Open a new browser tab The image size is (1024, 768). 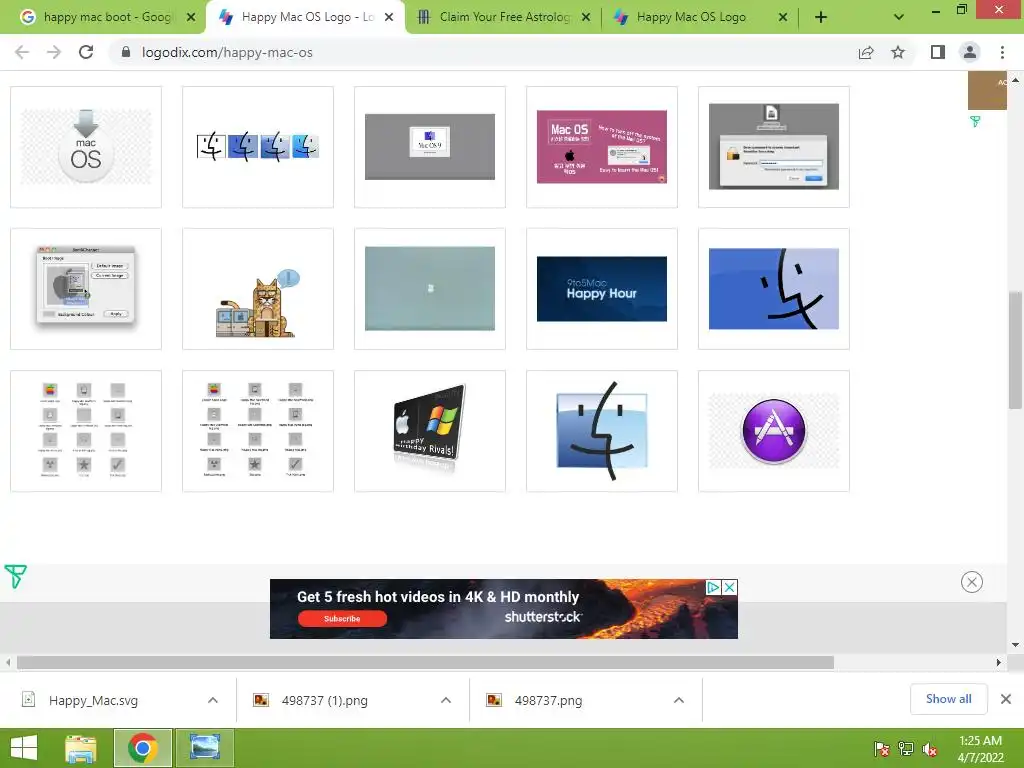821,17
